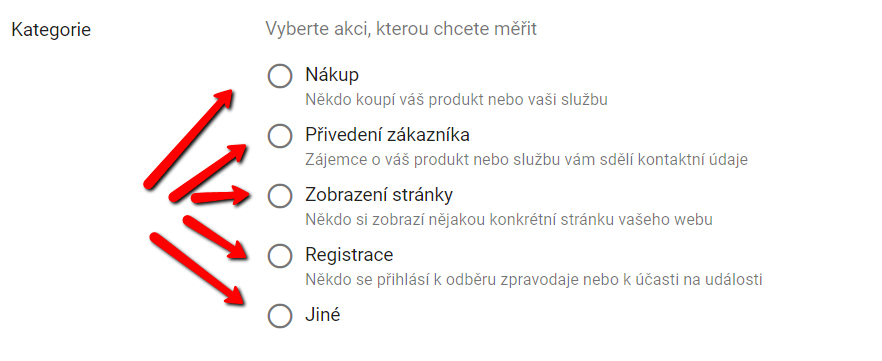Select the Jiné radio option
Image resolution: width=882 pixels, height=361 pixels.
280,316
